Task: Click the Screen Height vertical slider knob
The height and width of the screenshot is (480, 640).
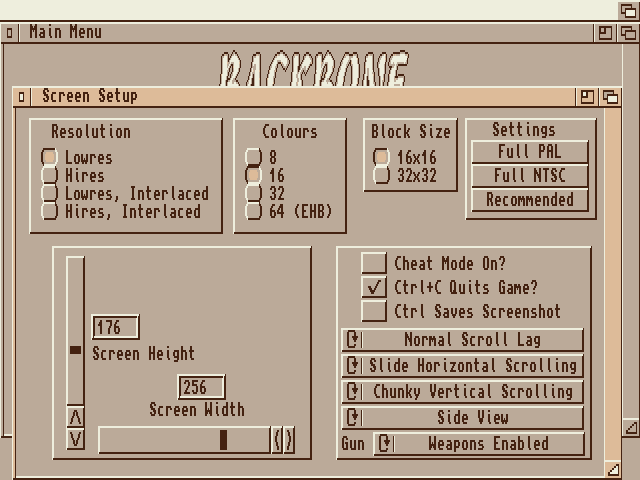Action: (76, 350)
